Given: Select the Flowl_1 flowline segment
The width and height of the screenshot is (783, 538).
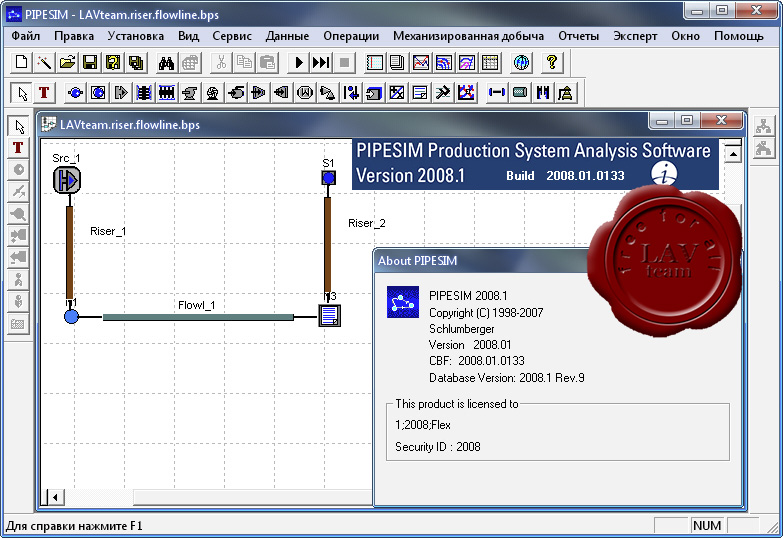Looking at the screenshot, I should coord(198,317).
